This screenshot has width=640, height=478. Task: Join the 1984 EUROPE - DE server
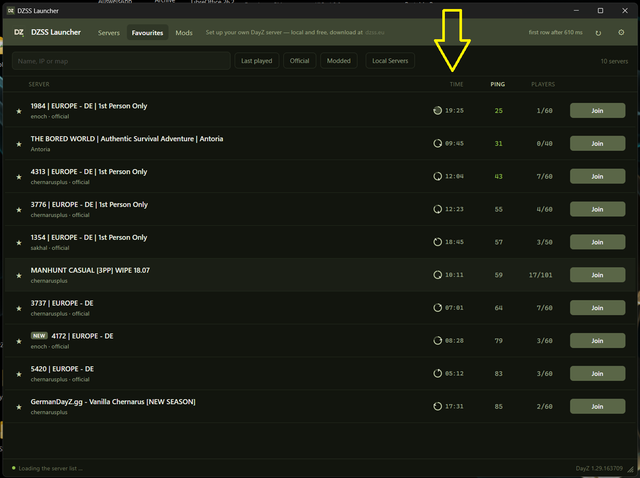click(x=598, y=111)
